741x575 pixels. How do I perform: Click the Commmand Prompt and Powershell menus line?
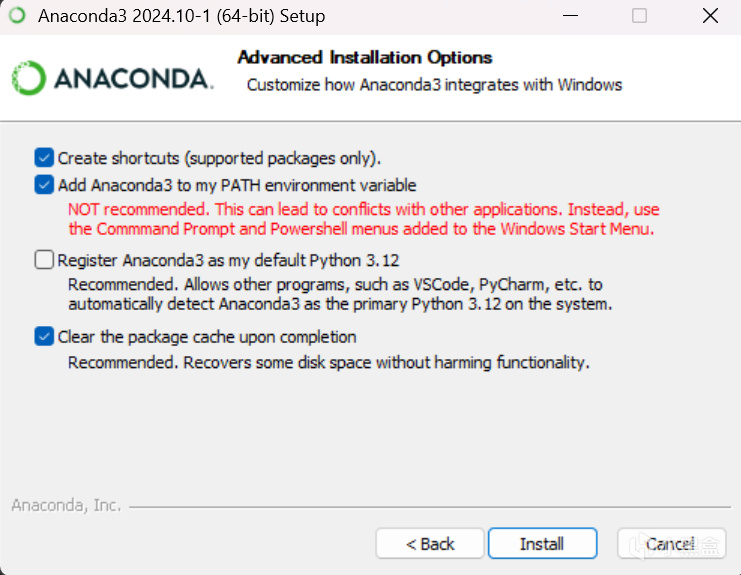[360, 229]
